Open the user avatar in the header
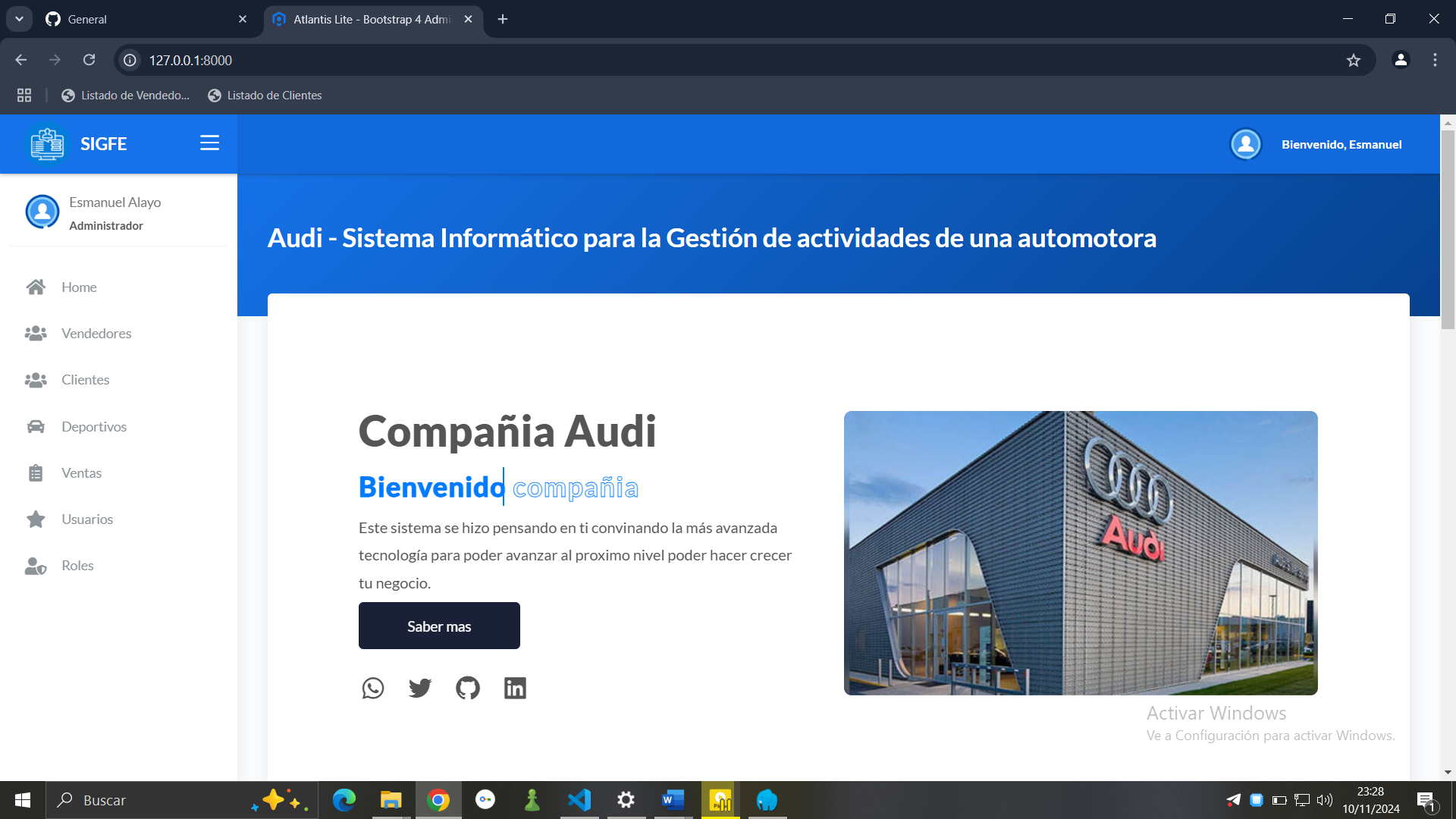The width and height of the screenshot is (1456, 819). [1245, 144]
